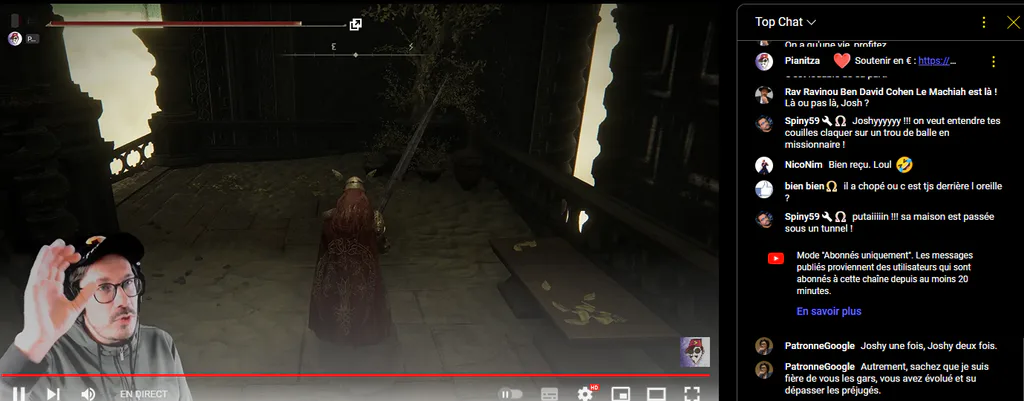Toggle the autoplay switch
This screenshot has height=401, width=1024.
pos(509,394)
